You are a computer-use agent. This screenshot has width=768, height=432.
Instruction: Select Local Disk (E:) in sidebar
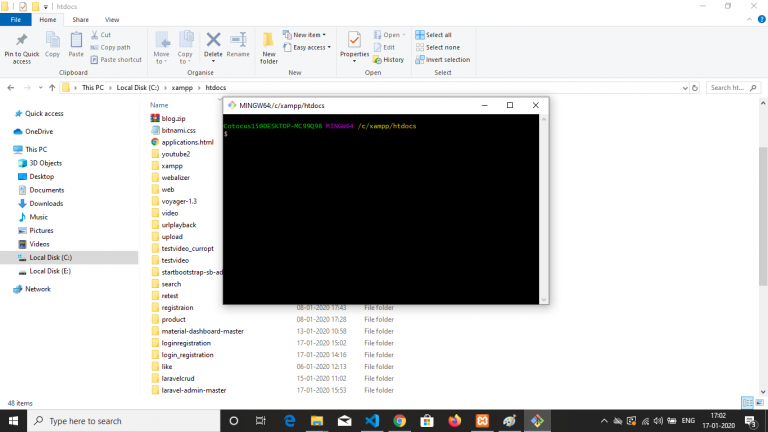pyautogui.click(x=49, y=271)
